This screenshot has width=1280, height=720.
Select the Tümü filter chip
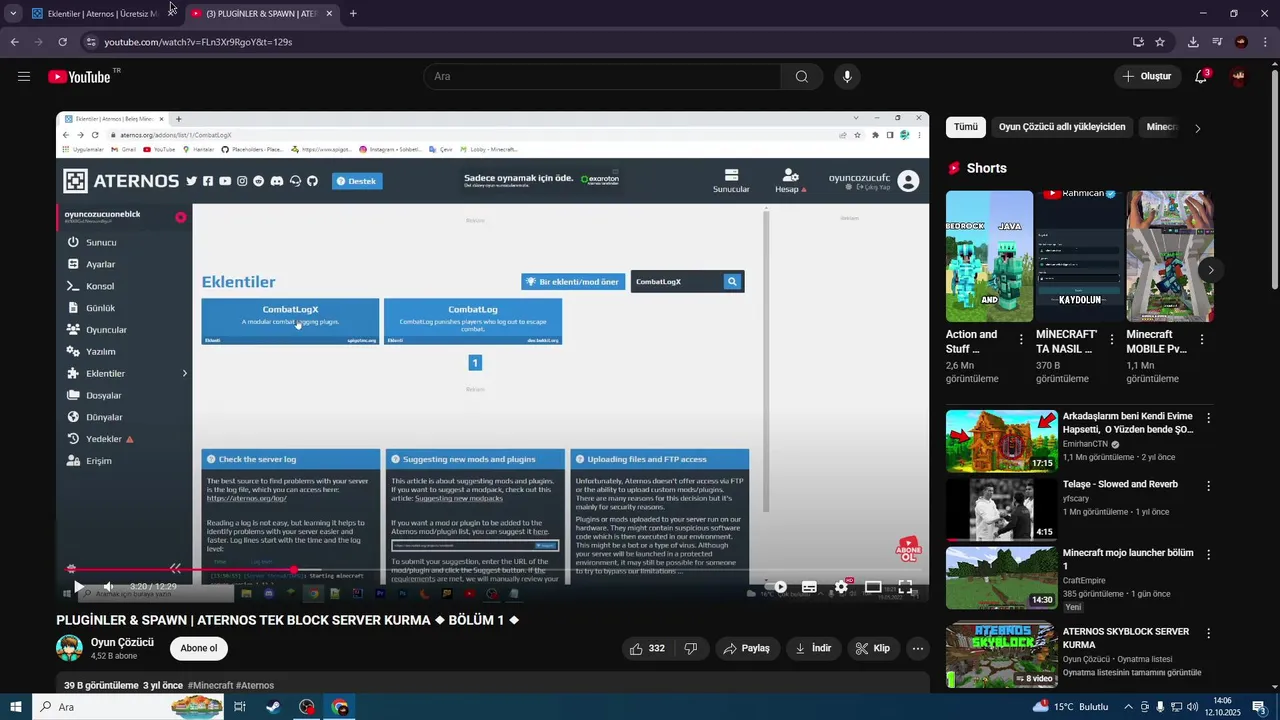[x=965, y=127]
